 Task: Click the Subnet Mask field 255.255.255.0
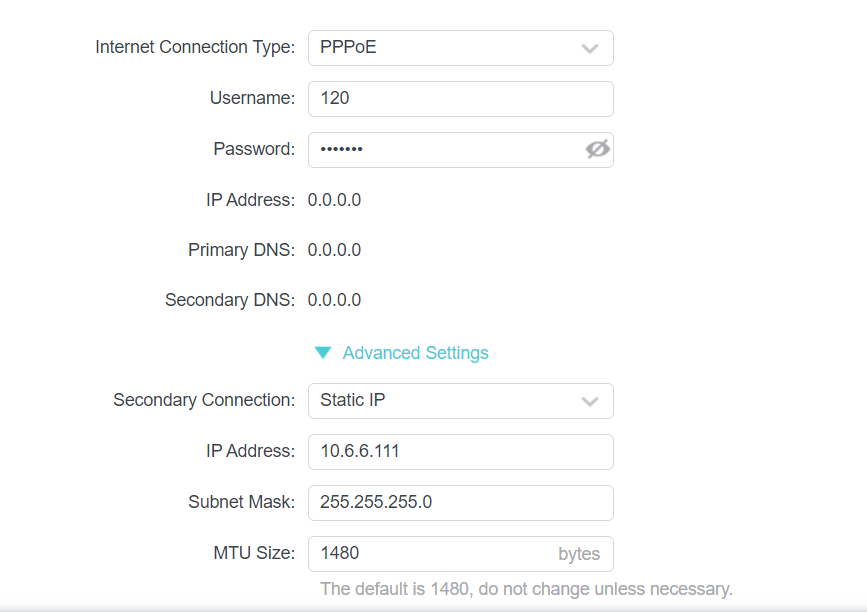click(461, 503)
